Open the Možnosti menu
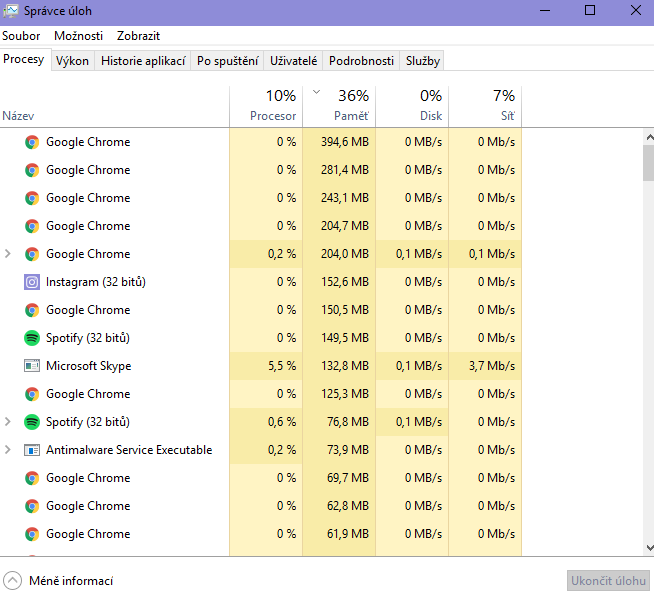Screen dimensions: 654x601 [x=78, y=35]
